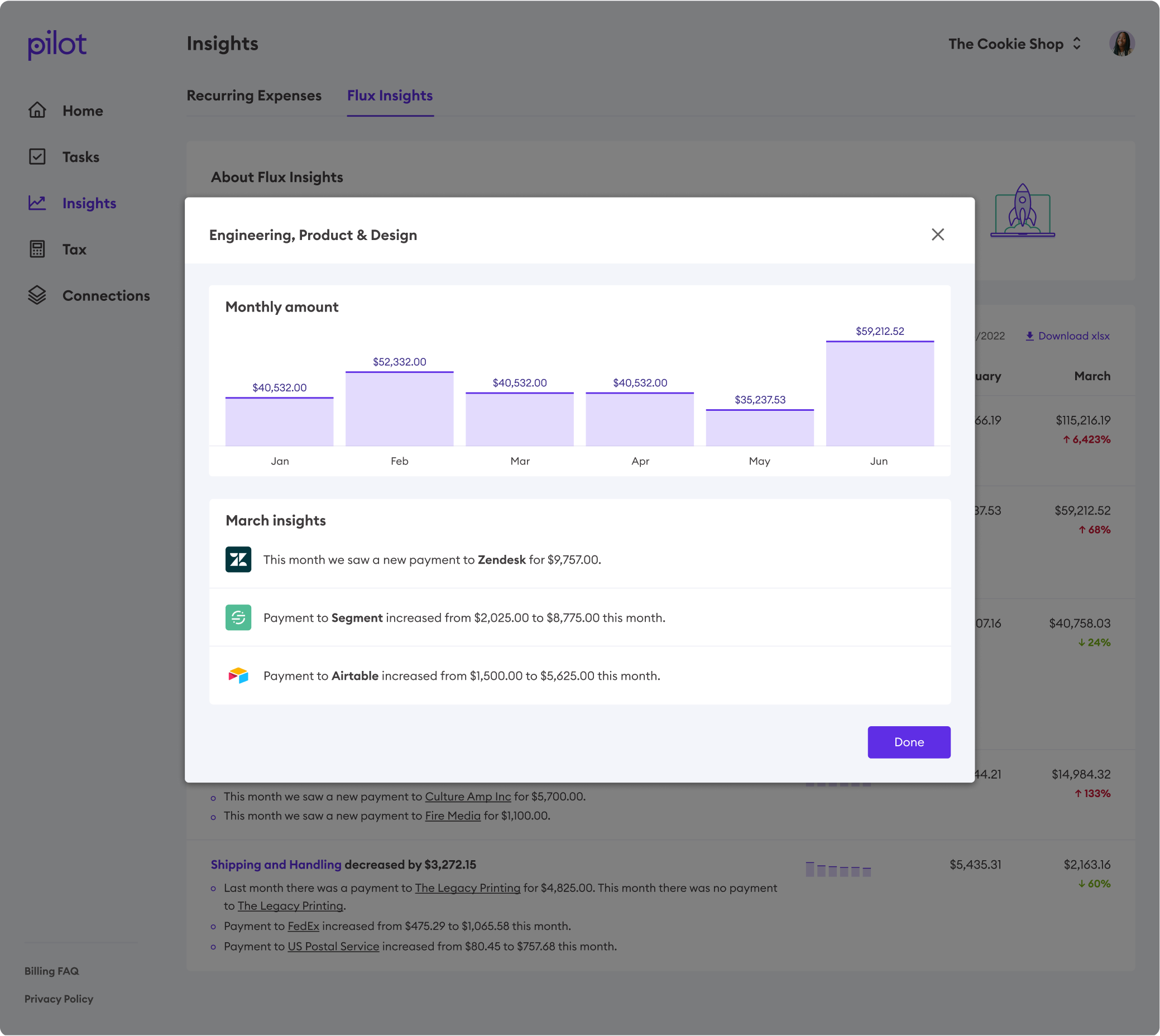Image resolution: width=1160 pixels, height=1036 pixels.
Task: Click the Jun bar in chart
Action: (x=880, y=394)
